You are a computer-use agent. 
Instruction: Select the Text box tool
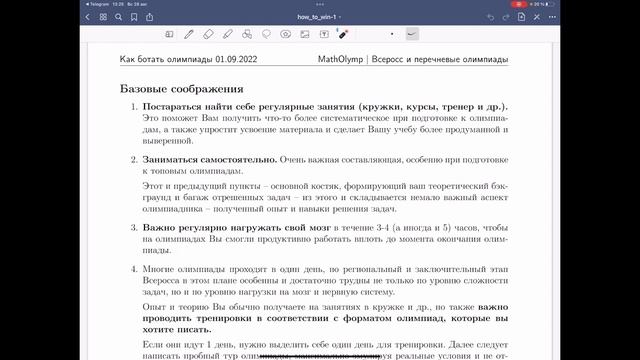pyautogui.click(x=324, y=34)
